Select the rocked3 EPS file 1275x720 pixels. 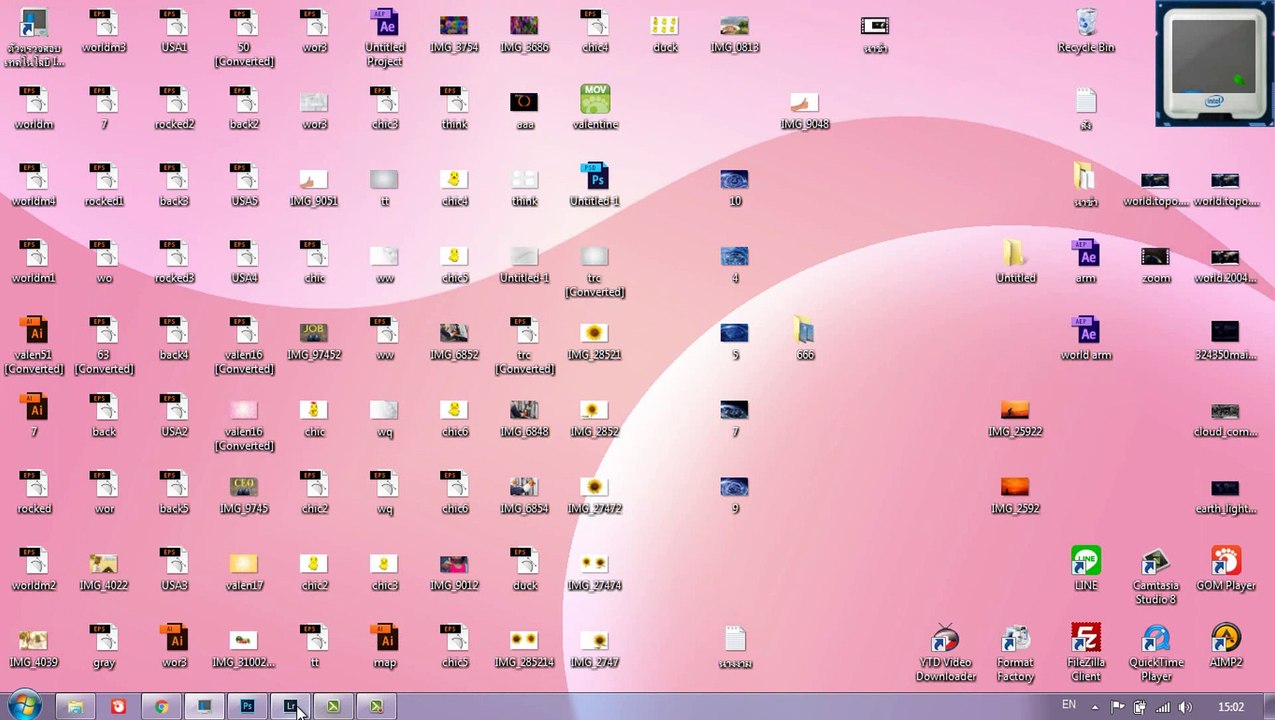pyautogui.click(x=174, y=261)
